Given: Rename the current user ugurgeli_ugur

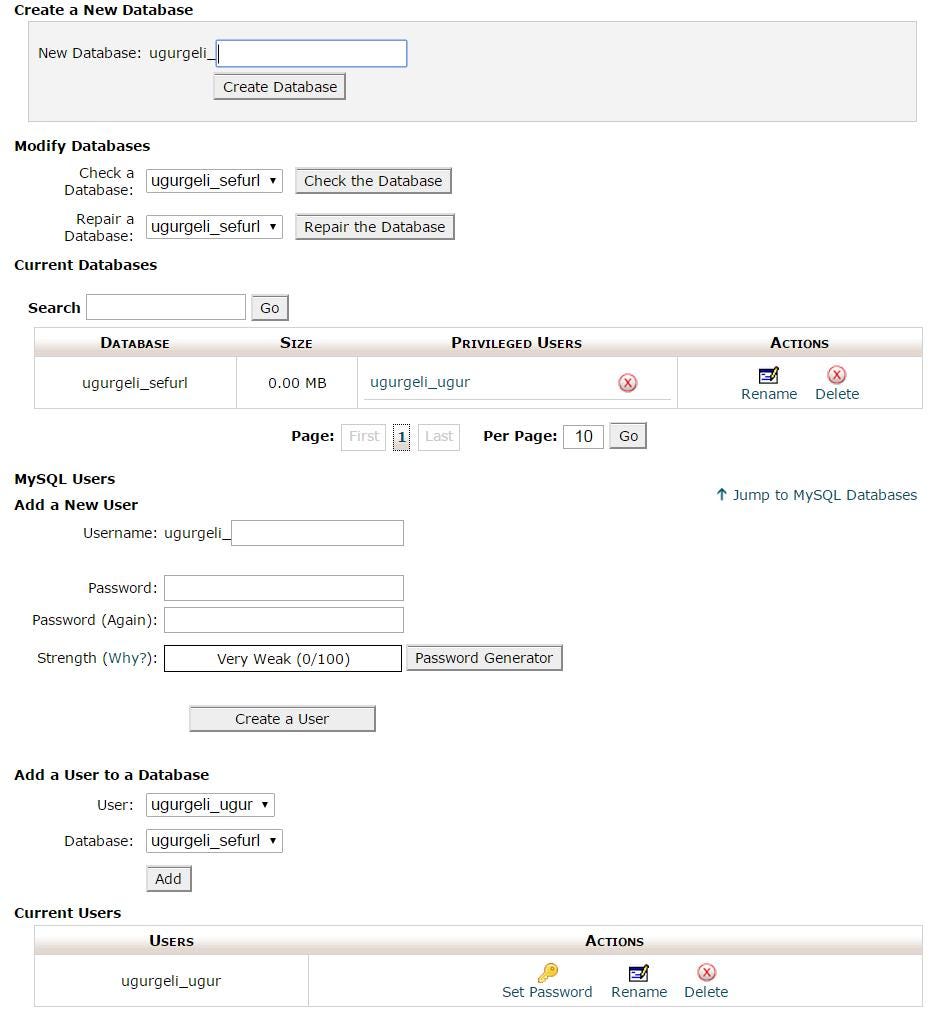Looking at the screenshot, I should tap(639, 981).
